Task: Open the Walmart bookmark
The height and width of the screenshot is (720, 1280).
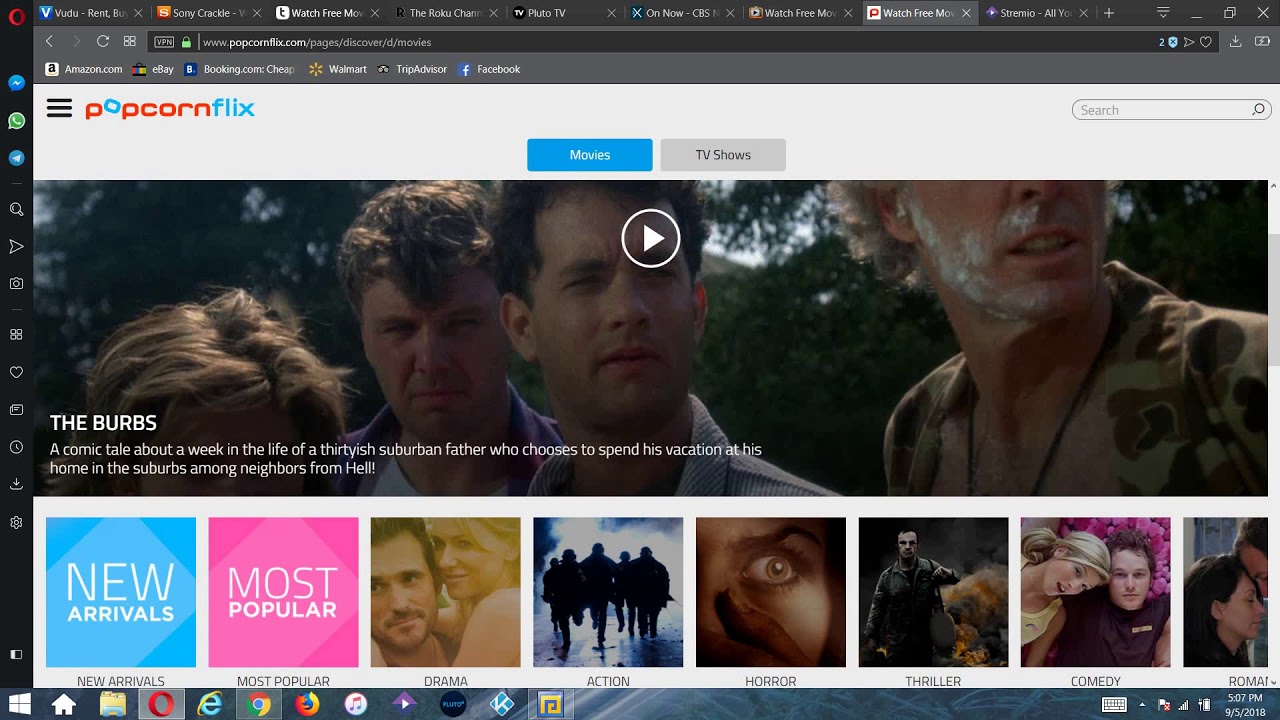Action: coord(337,69)
